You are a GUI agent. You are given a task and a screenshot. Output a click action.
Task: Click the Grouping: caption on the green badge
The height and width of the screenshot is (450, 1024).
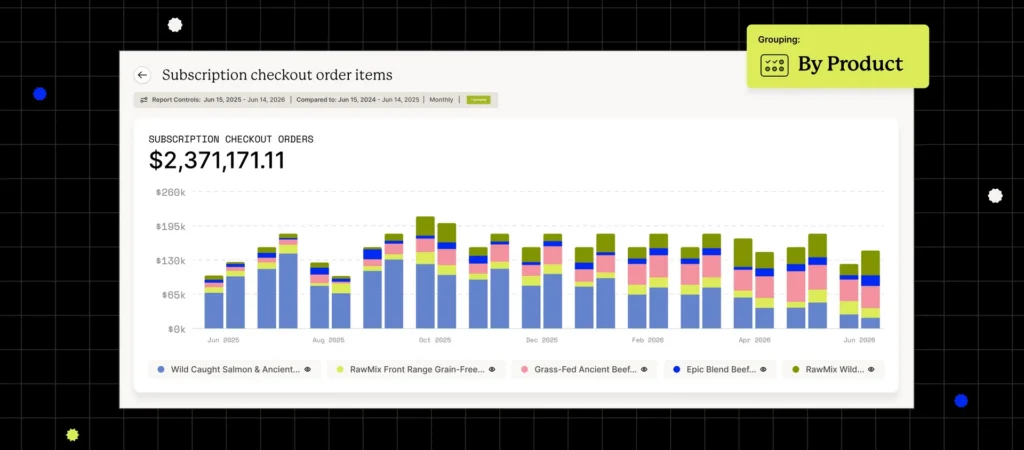pyautogui.click(x=778, y=40)
